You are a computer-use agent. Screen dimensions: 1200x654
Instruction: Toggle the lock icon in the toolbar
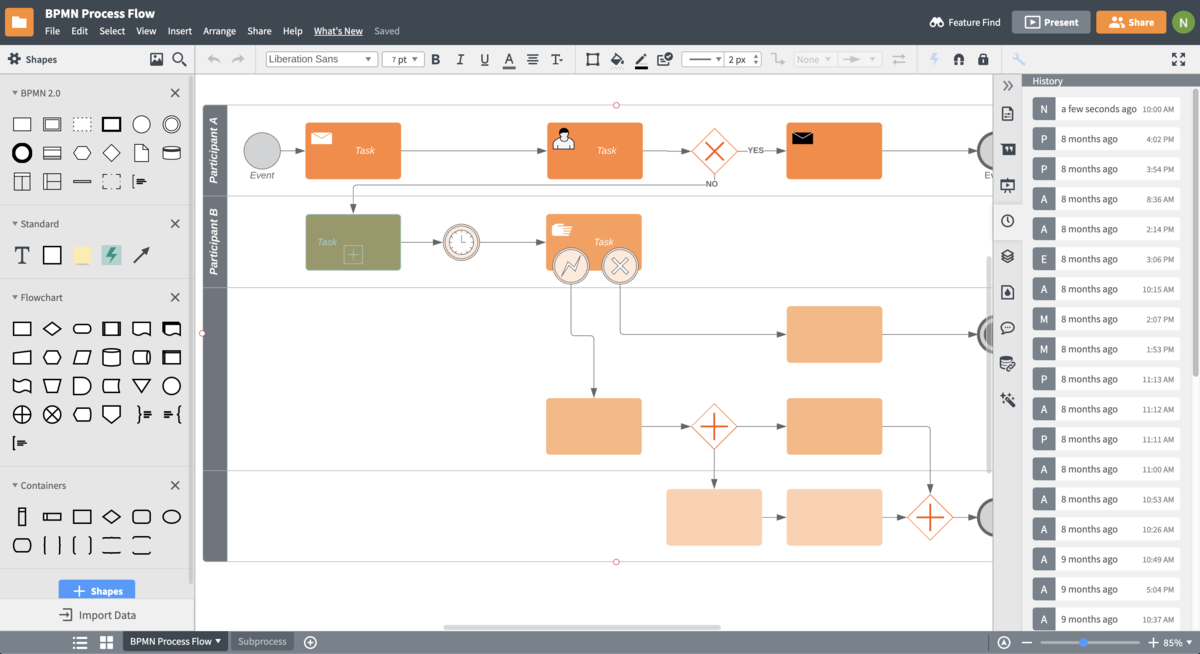[x=983, y=60]
